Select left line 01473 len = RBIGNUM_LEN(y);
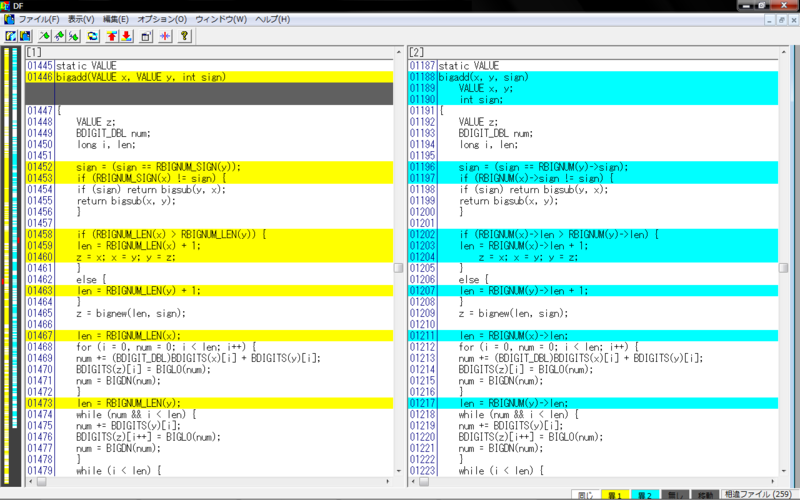Viewport: 800px width, 500px height. tap(210, 403)
